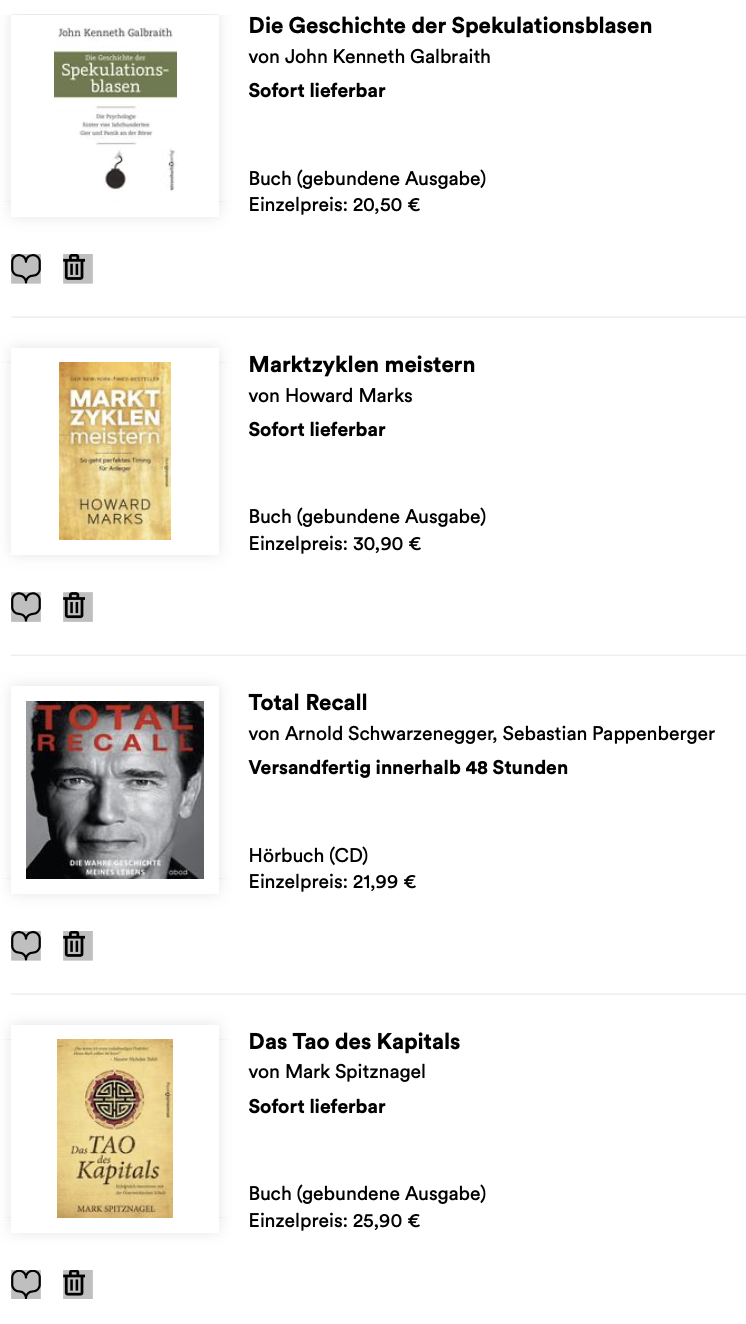
Task: Open the Das Tao des Kapitals title
Action: pos(354,1042)
